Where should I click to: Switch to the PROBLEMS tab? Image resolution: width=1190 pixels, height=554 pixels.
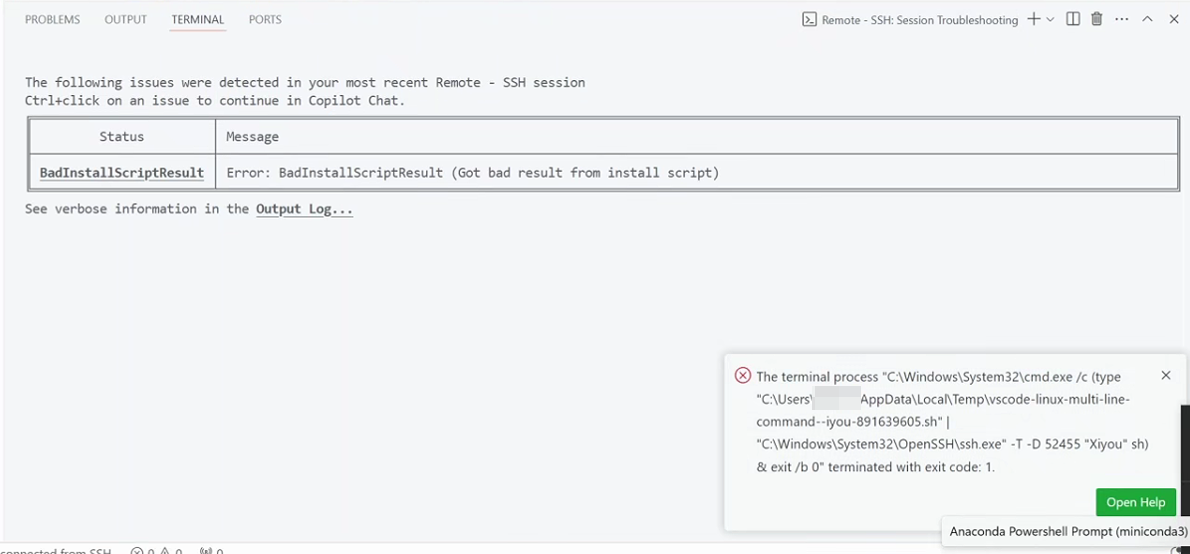(x=52, y=19)
